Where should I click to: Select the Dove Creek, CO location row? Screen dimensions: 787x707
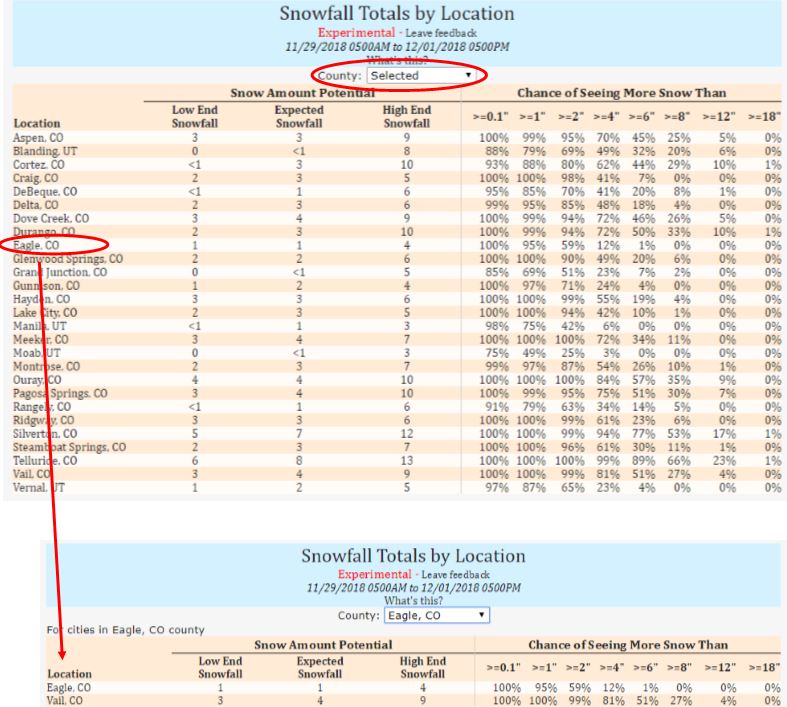[397, 218]
